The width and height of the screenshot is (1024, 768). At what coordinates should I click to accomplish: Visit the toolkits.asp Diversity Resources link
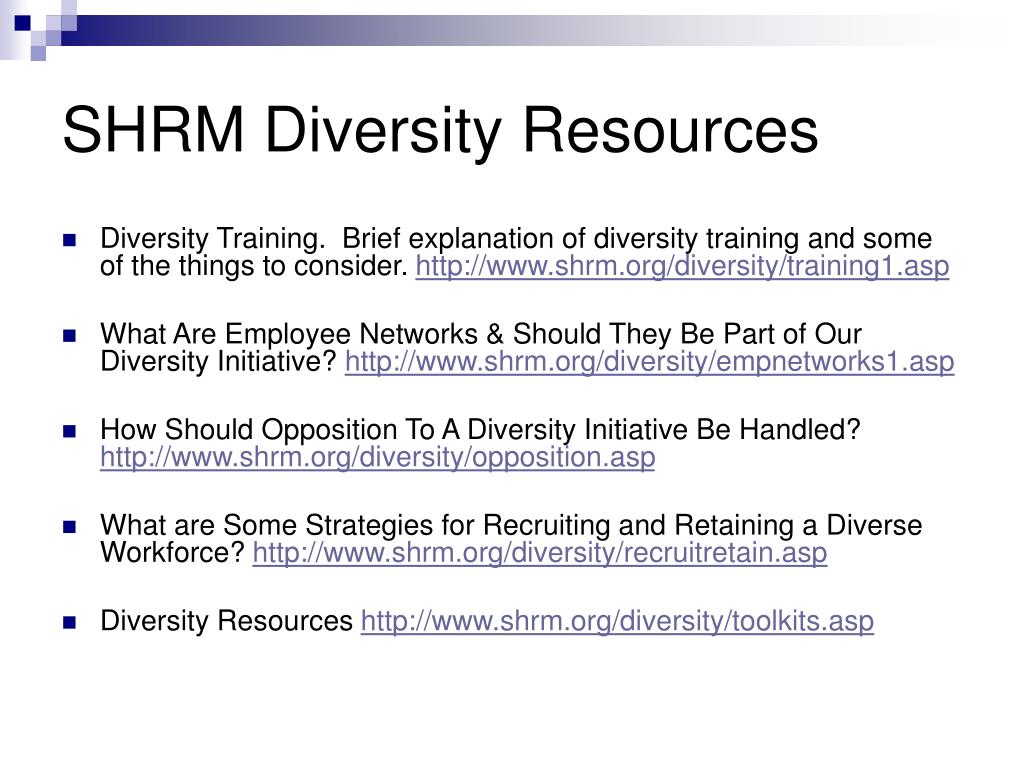coord(617,620)
